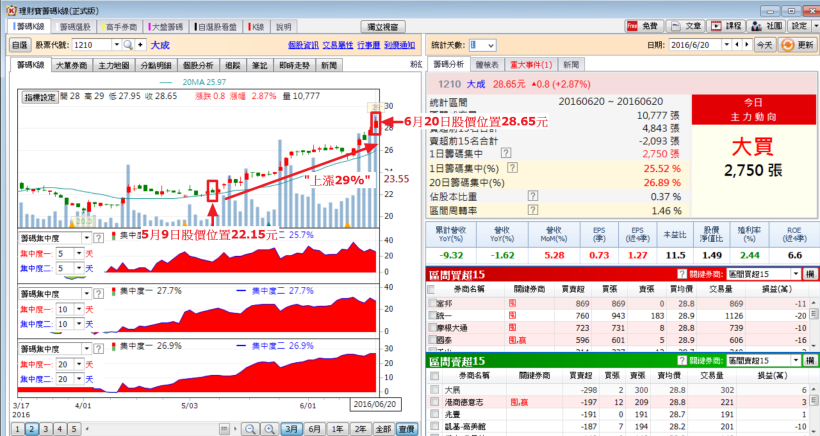
Task: Click the 自選 button
Action: click(19, 45)
